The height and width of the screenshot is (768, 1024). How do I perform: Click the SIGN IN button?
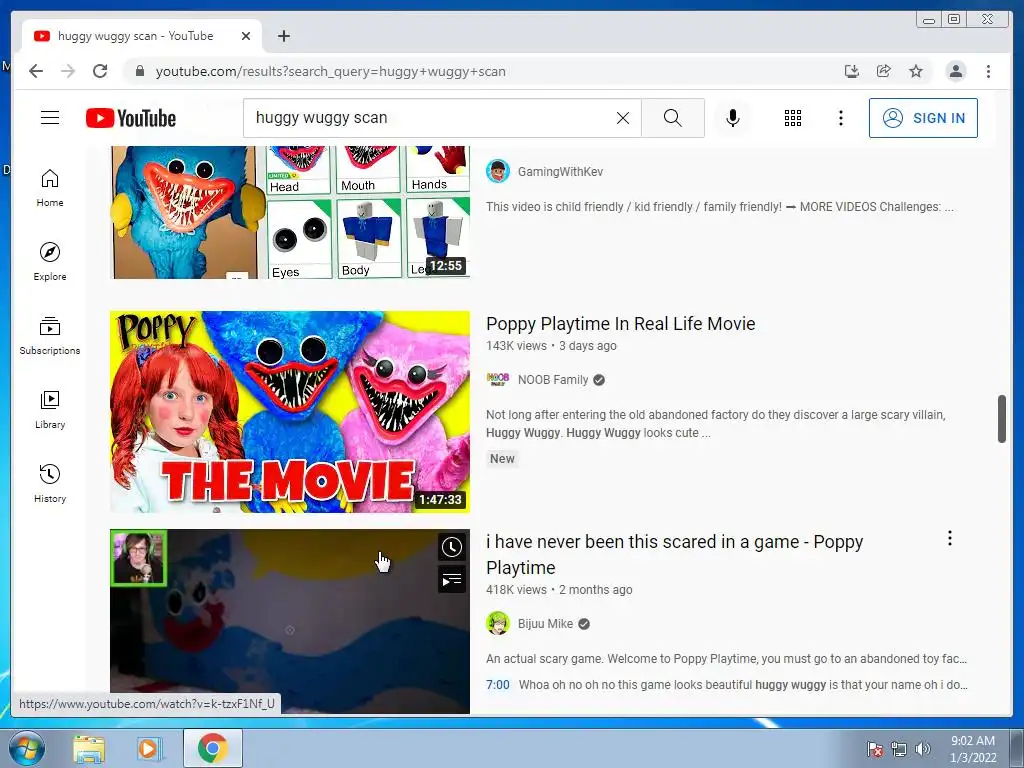(923, 118)
